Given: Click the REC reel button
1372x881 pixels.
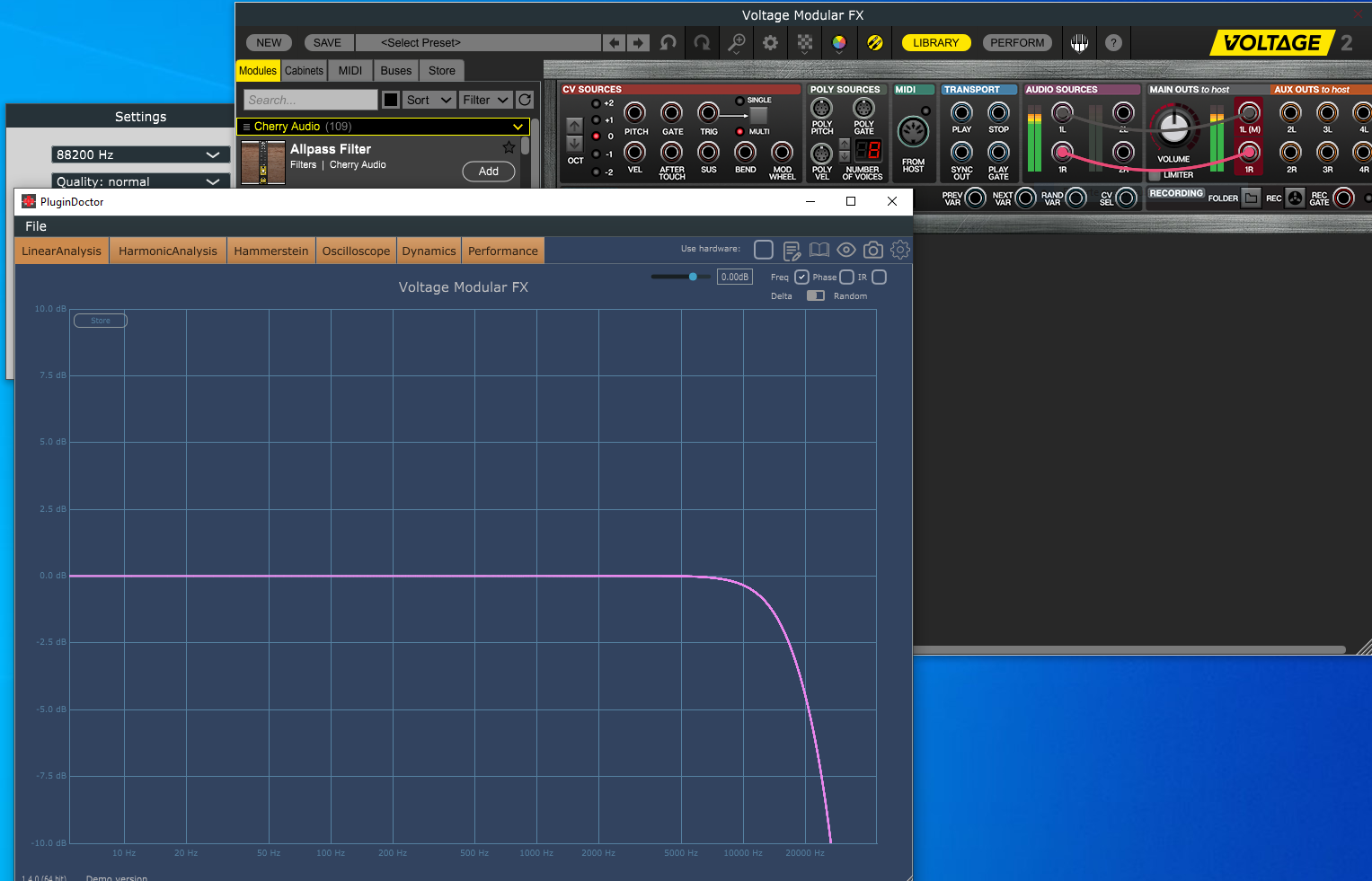Looking at the screenshot, I should click(1295, 198).
